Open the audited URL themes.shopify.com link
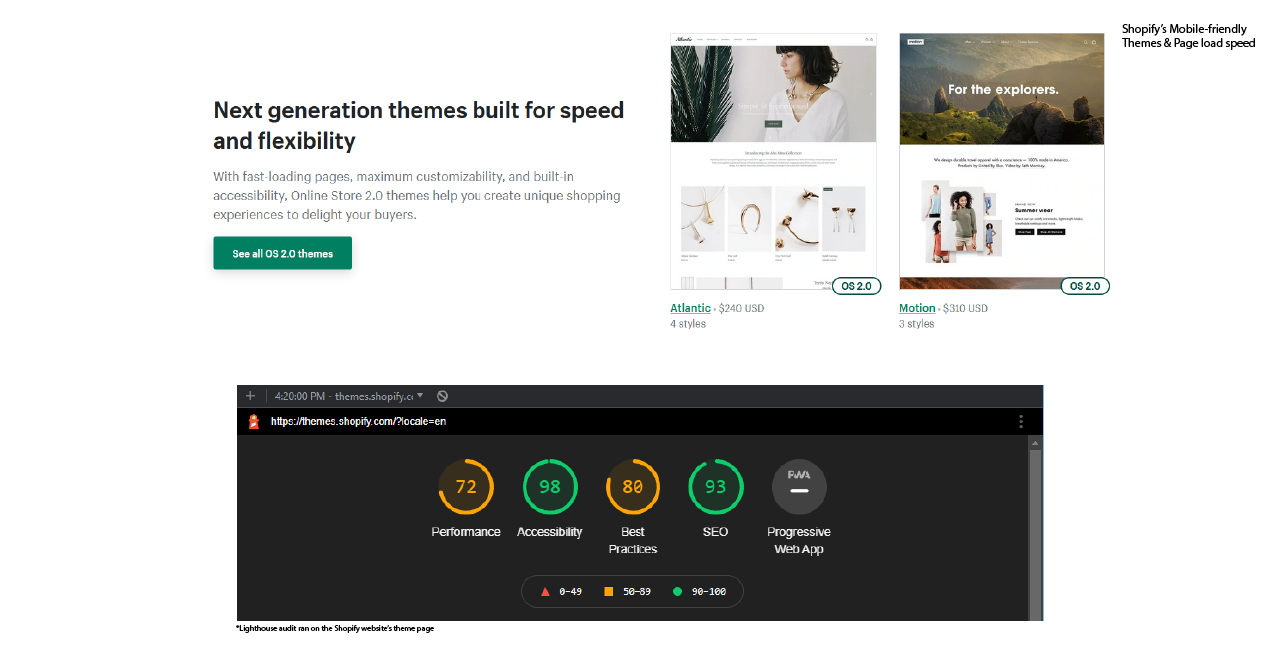 (358, 421)
